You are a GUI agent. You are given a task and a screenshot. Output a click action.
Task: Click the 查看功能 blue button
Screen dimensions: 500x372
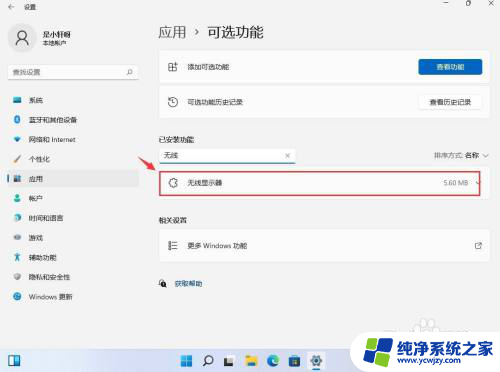(x=450, y=67)
